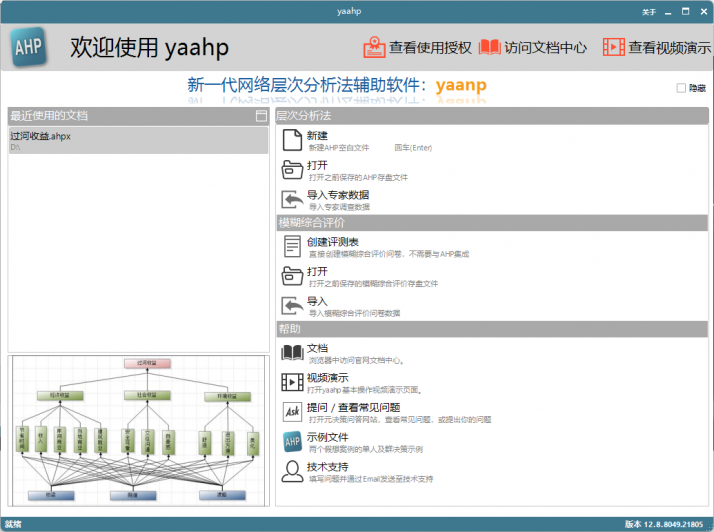Open 技术支持 tech support entry
Image resolution: width=714 pixels, height=532 pixels.
327,467
